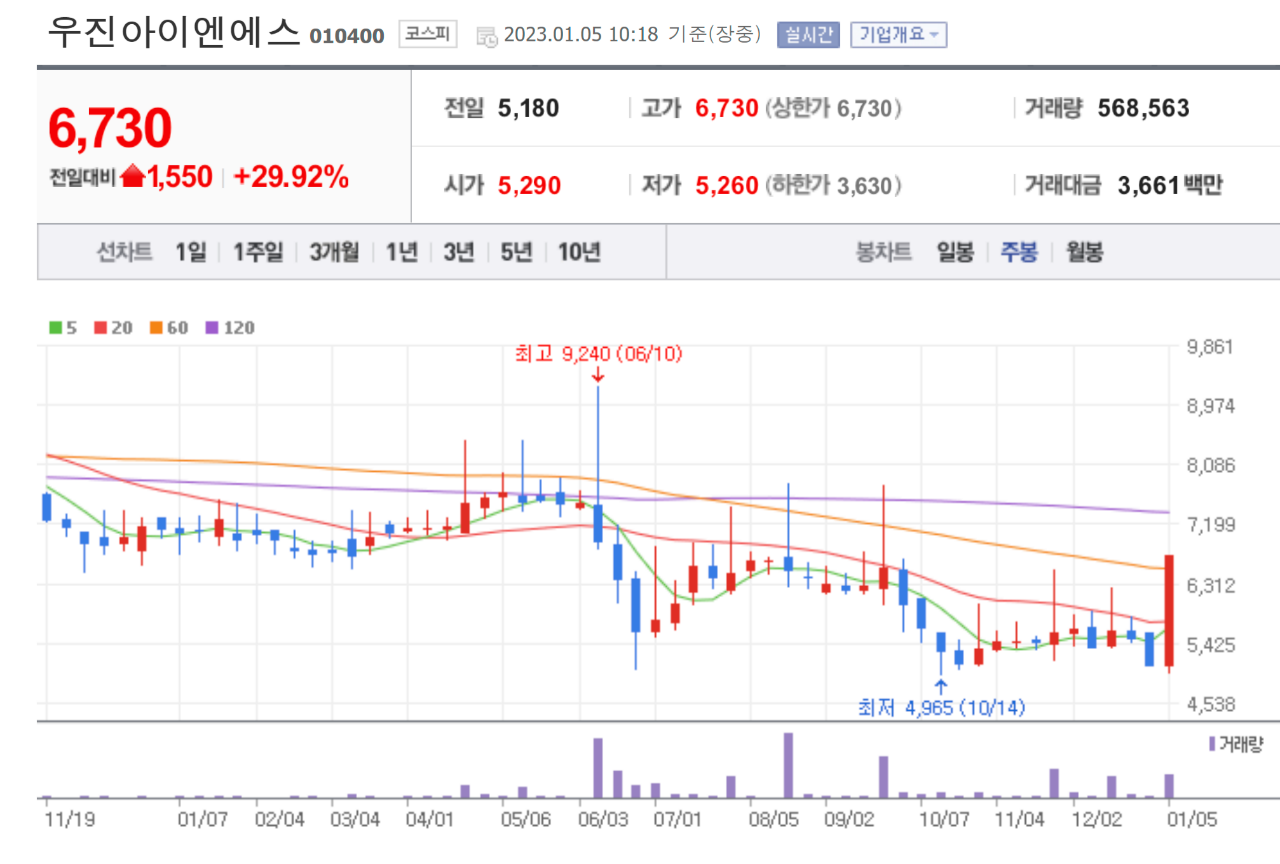Select the 1년 line chart tab
The image size is (1280, 864).
[402, 252]
